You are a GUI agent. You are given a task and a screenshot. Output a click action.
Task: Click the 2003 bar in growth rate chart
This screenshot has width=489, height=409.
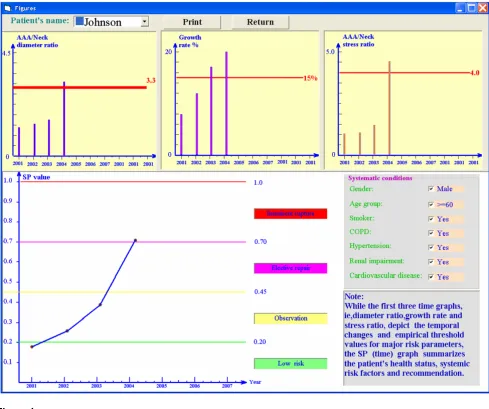click(211, 111)
